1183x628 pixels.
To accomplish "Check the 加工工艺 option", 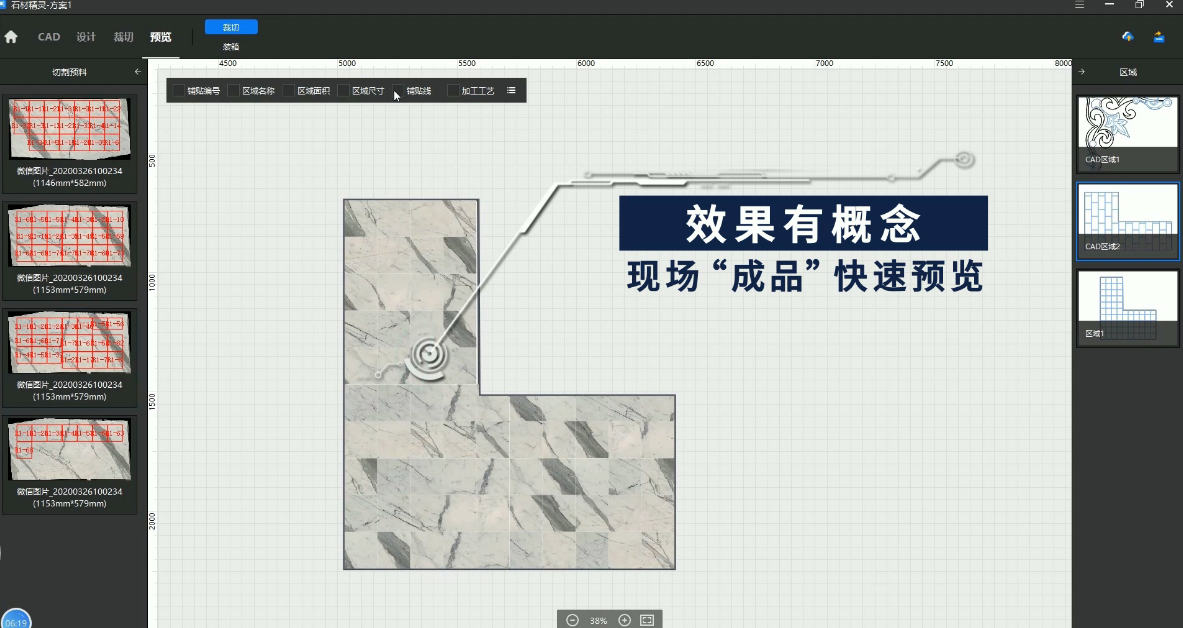I will [x=453, y=91].
